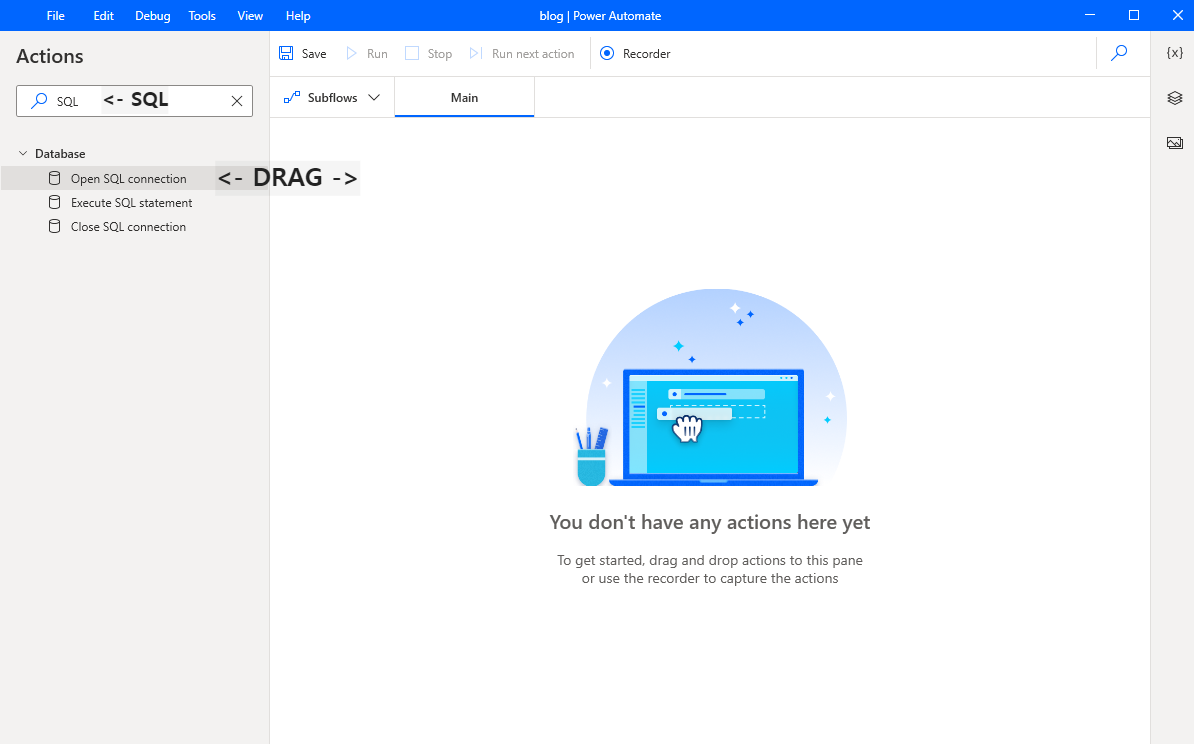Open the File menu

tap(56, 15)
